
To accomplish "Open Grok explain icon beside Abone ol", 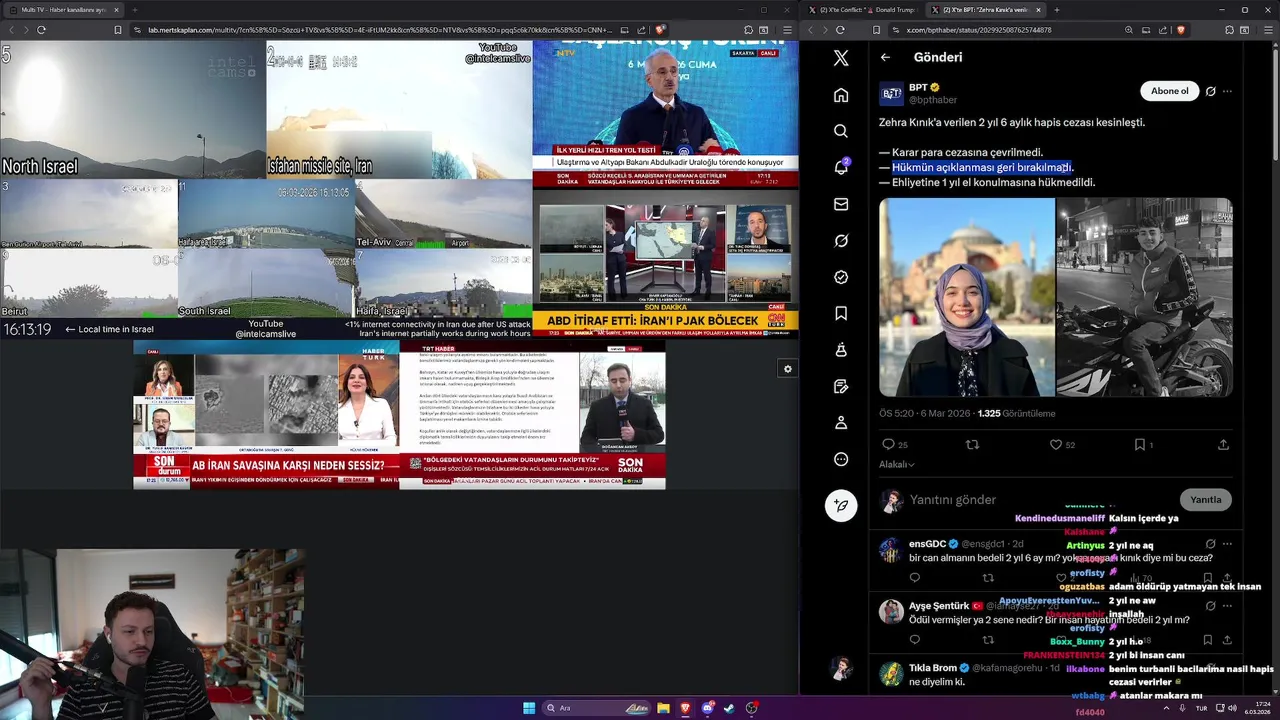I will coord(1210,91).
